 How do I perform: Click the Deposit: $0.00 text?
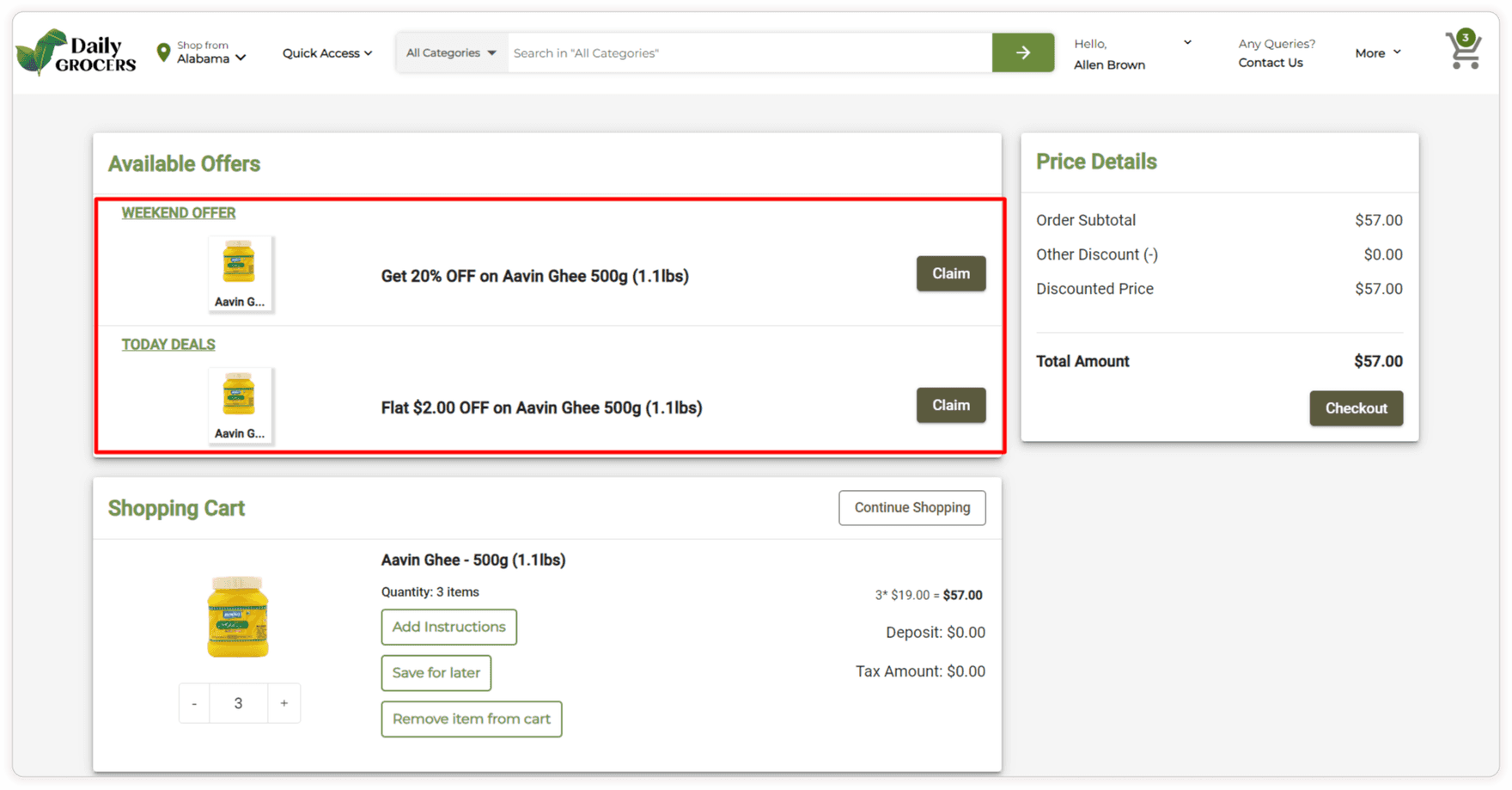point(936,633)
